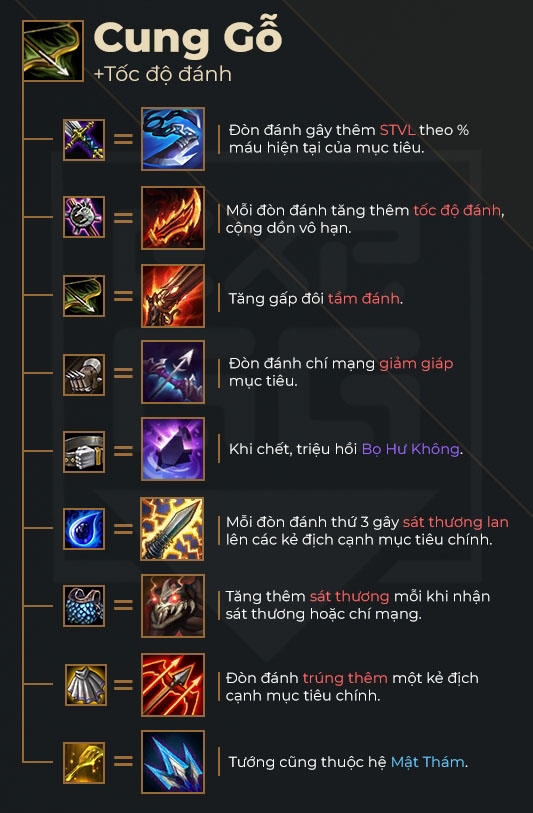This screenshot has height=813, width=533.
Task: Click the lightning sword item icon
Action: coord(172,529)
